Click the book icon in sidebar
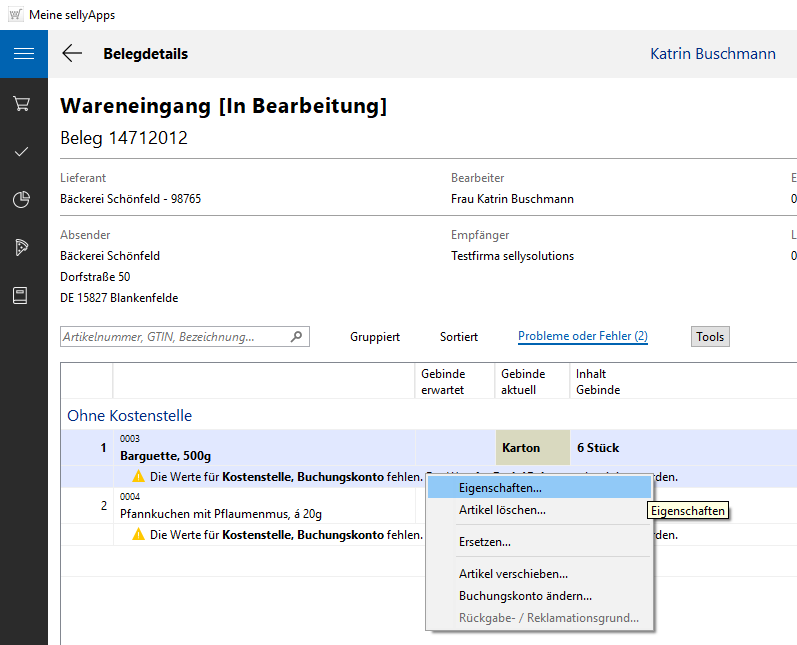Screen dimensions: 797x645 [22, 296]
